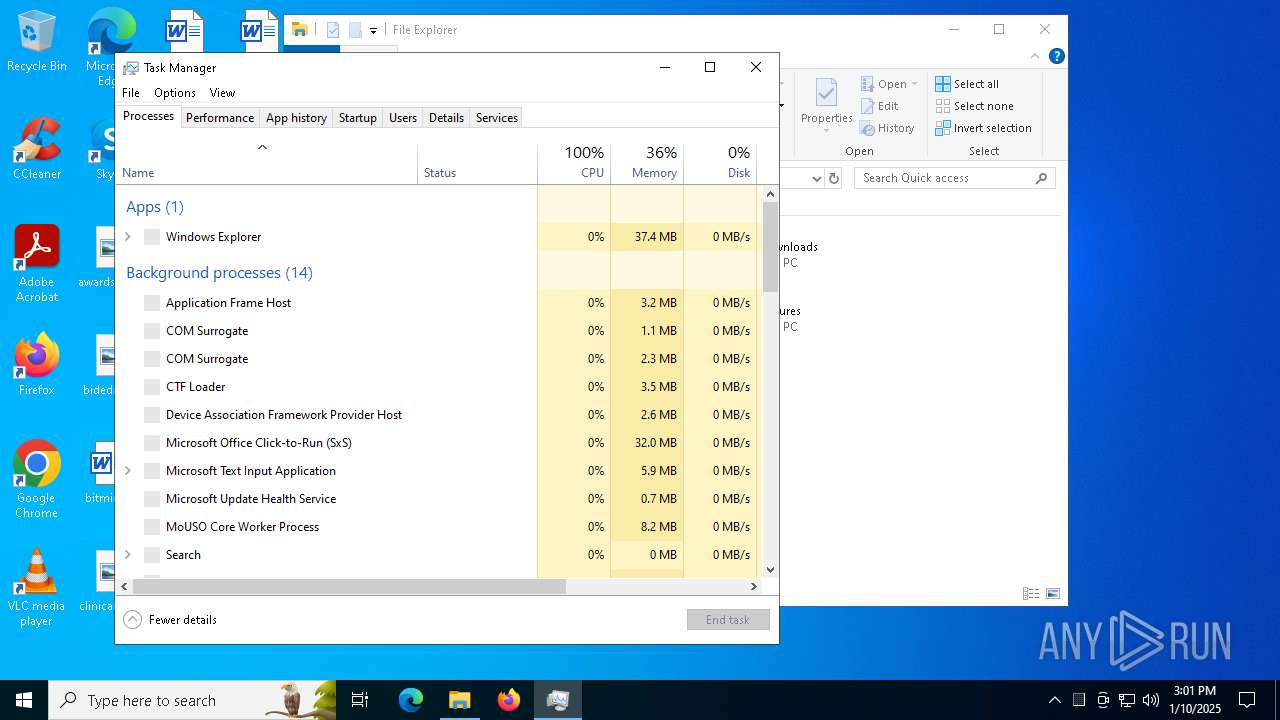This screenshot has height=720, width=1280.
Task: Open the notification center
Action: [1247, 700]
